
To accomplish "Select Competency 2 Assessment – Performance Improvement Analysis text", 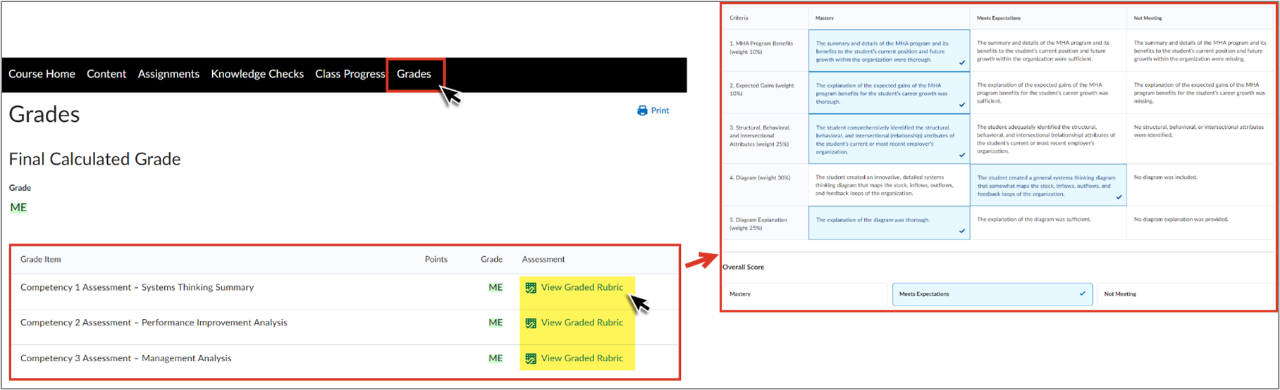I will pyautogui.click(x=154, y=323).
